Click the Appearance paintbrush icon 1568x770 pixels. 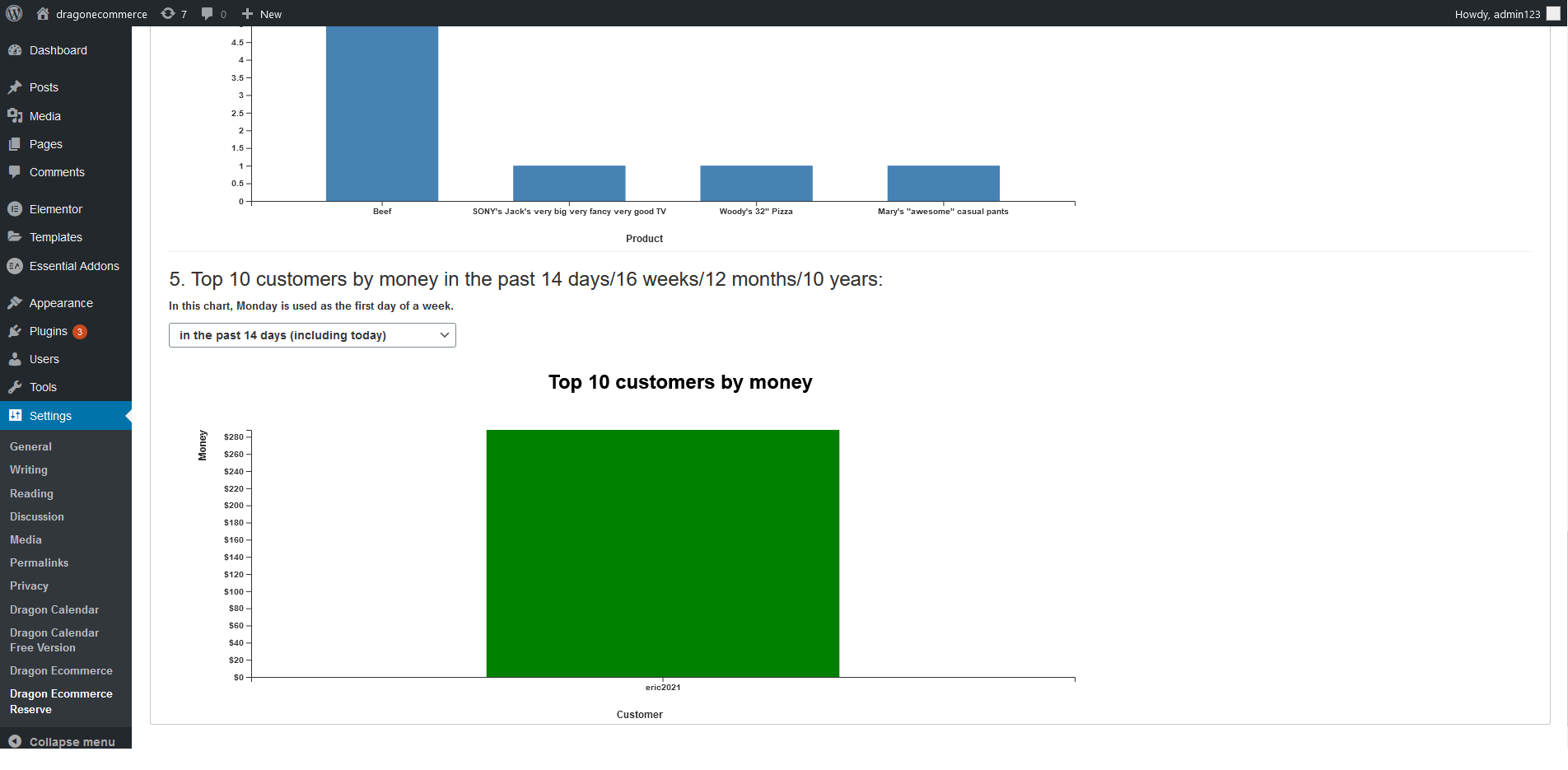pos(15,303)
